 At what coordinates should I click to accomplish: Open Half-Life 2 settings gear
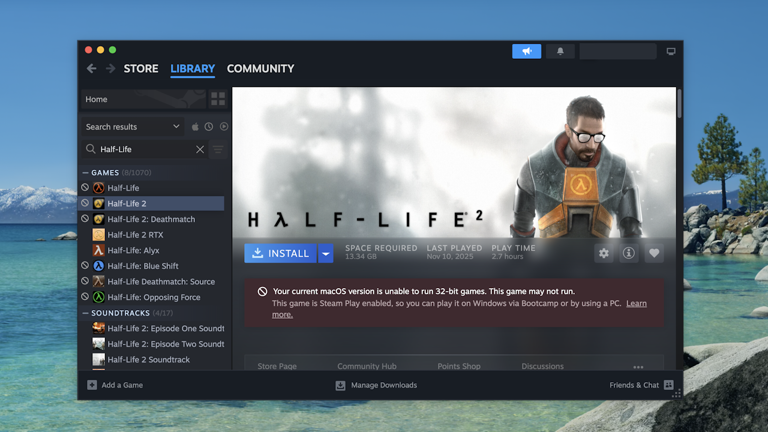(x=603, y=254)
